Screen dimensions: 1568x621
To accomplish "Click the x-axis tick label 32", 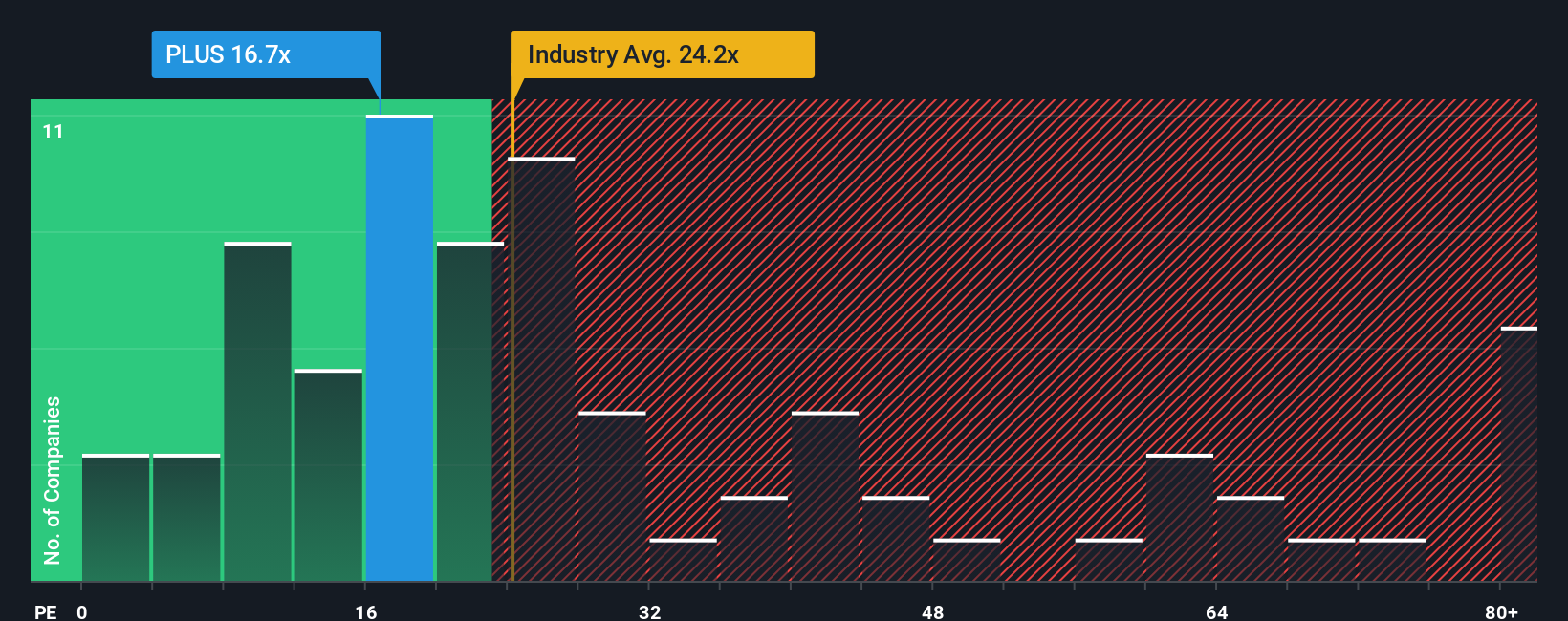I will pyautogui.click(x=650, y=611).
